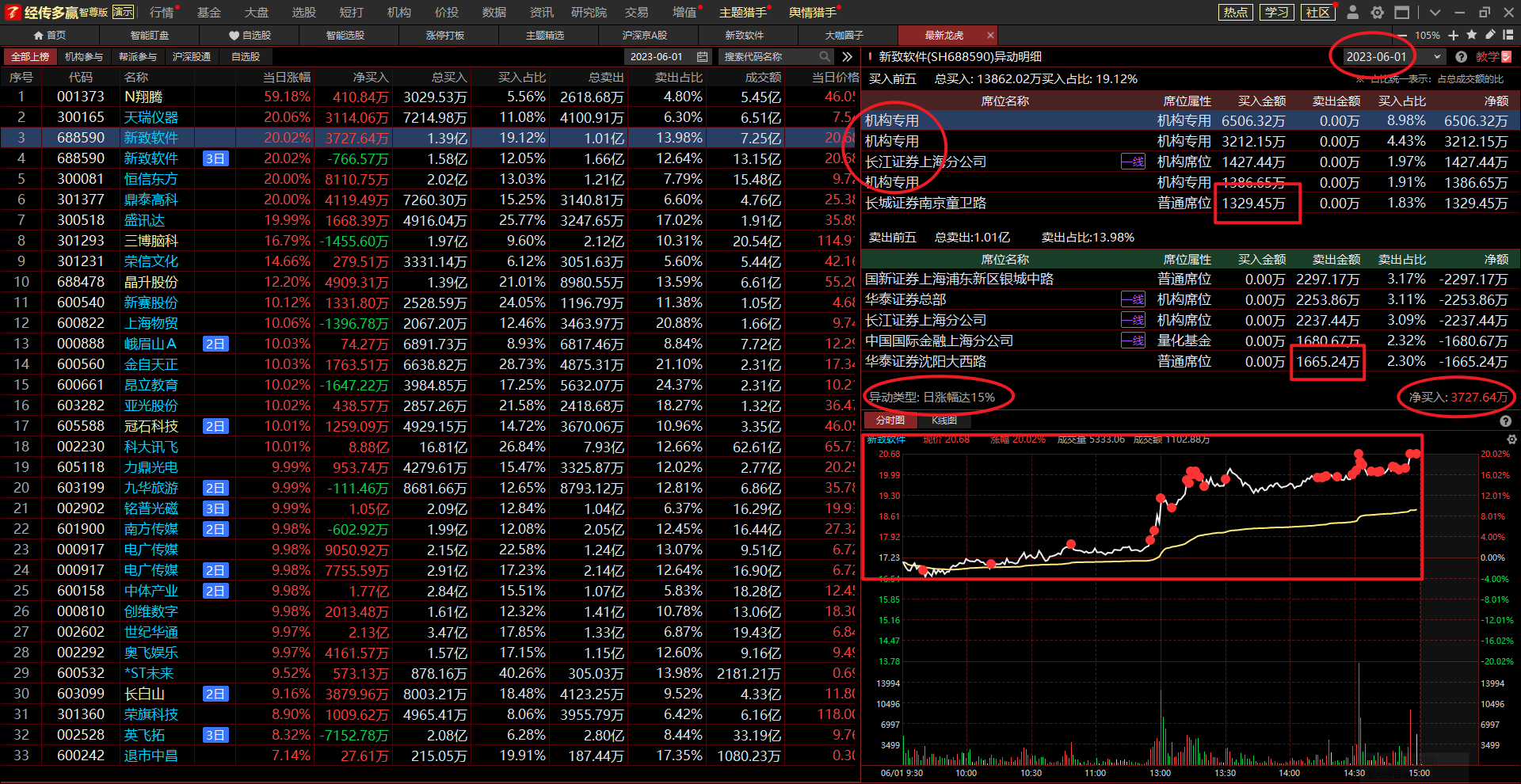Click 2日 badge on 长白山 row
This screenshot has width=1521, height=784.
(x=215, y=694)
